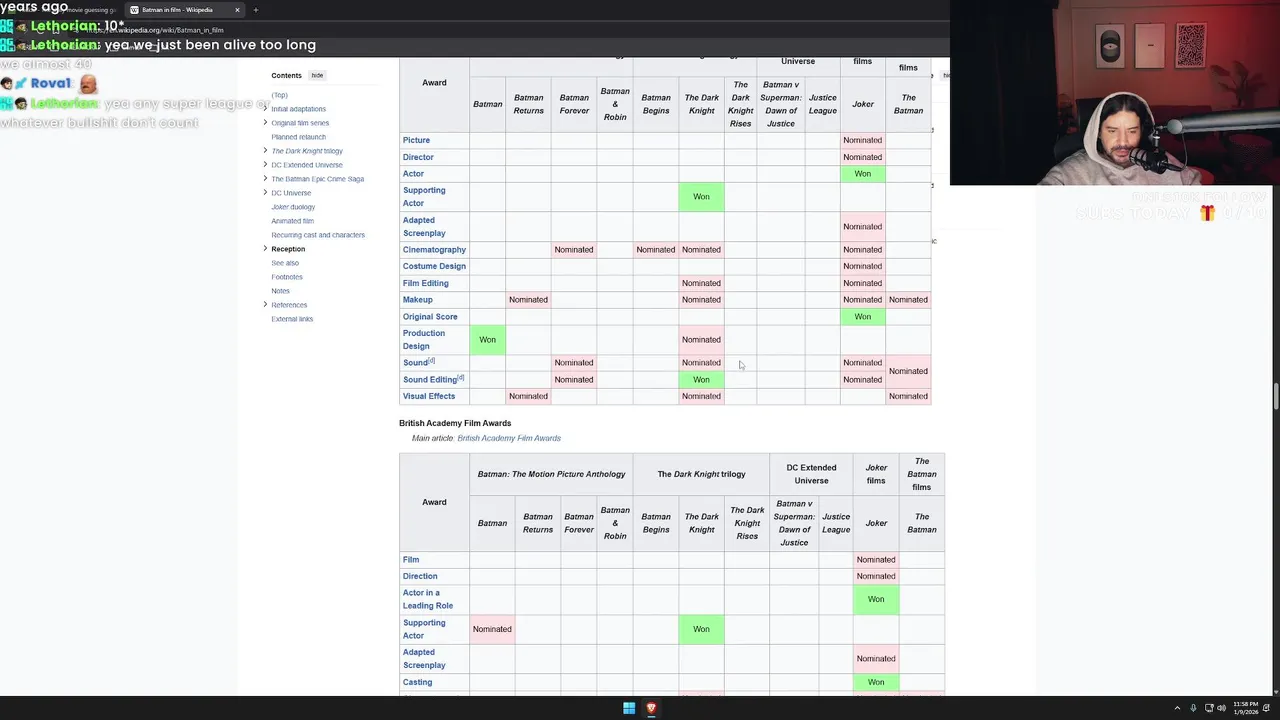Open the Windows Start menu
The width and height of the screenshot is (1280, 720).
[629, 708]
